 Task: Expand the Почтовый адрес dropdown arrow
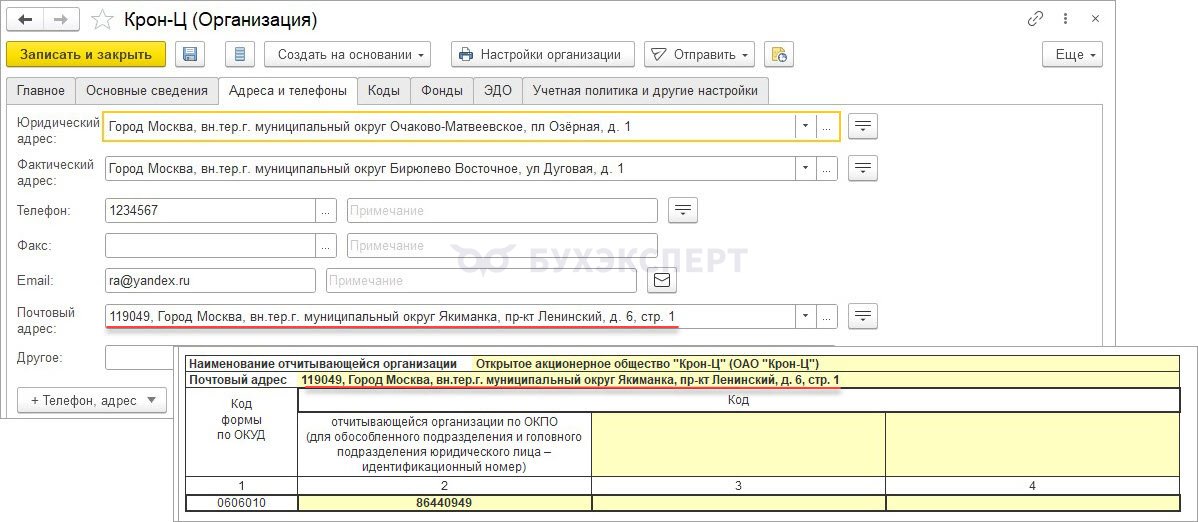(x=805, y=316)
